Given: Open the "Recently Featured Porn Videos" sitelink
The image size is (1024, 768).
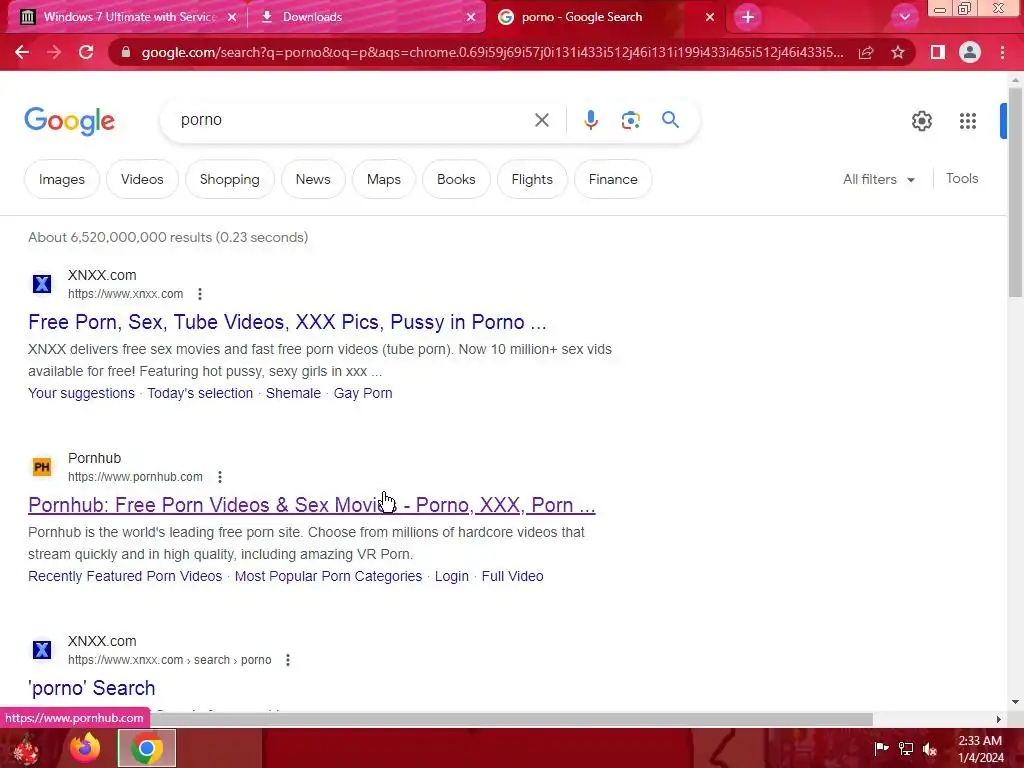Looking at the screenshot, I should (125, 576).
